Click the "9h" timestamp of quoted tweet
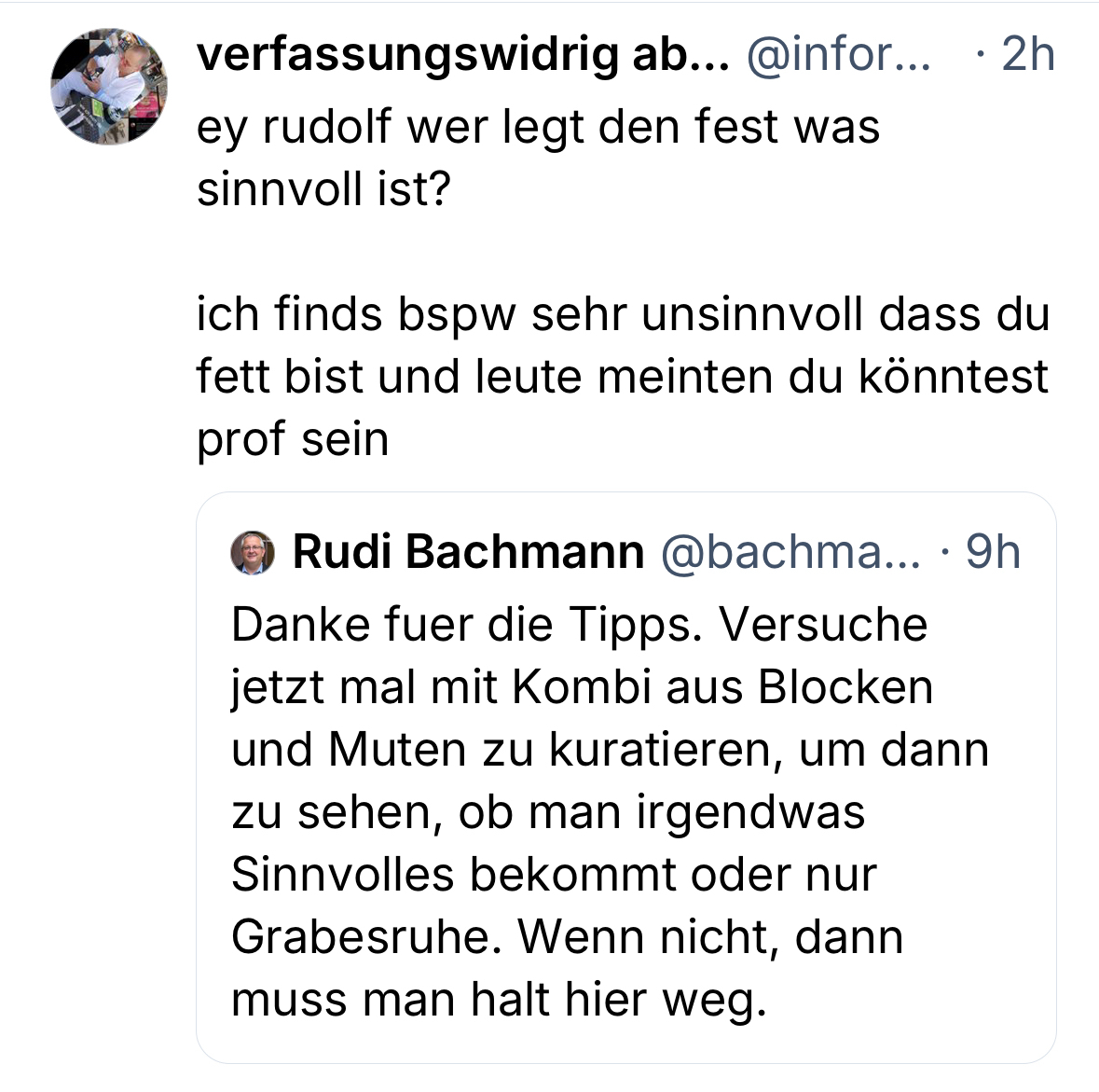This screenshot has height=1092, width=1099. coord(993,552)
